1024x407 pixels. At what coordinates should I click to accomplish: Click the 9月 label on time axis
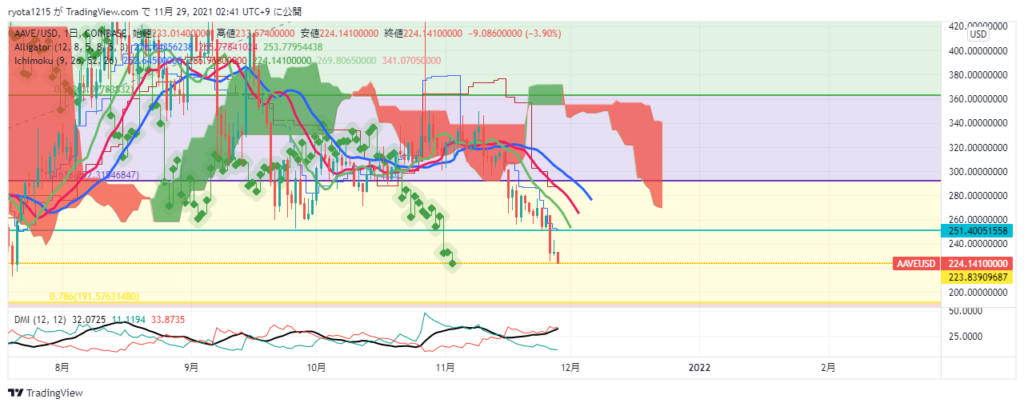(x=190, y=367)
